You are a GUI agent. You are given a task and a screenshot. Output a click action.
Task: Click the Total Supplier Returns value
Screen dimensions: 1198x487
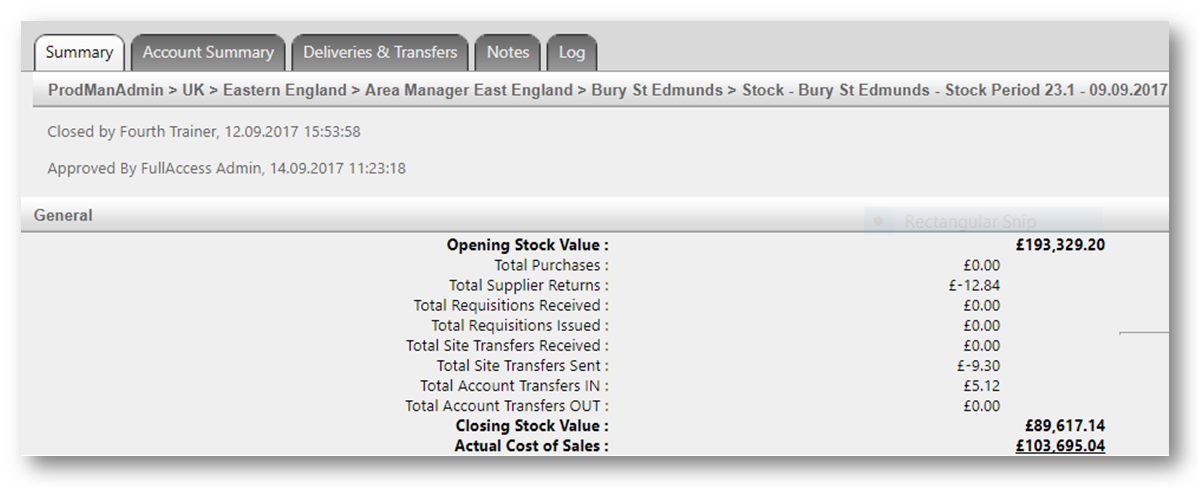tap(981, 285)
